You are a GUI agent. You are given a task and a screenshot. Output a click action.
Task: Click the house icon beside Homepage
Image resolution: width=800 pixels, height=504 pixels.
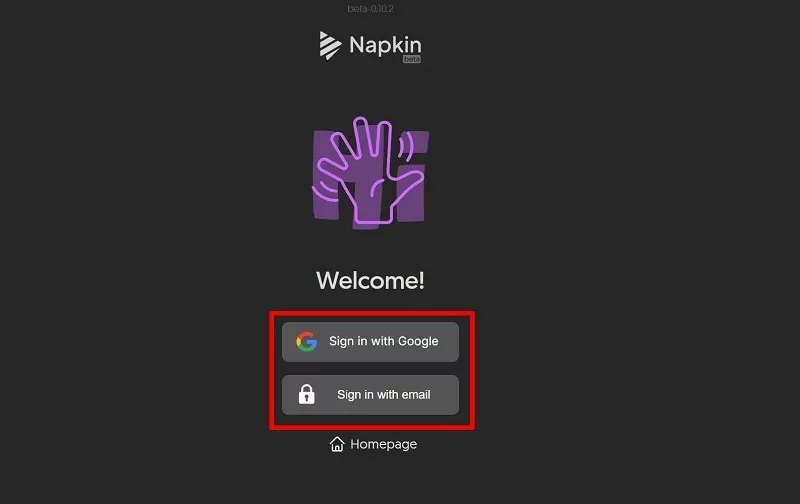click(x=337, y=444)
